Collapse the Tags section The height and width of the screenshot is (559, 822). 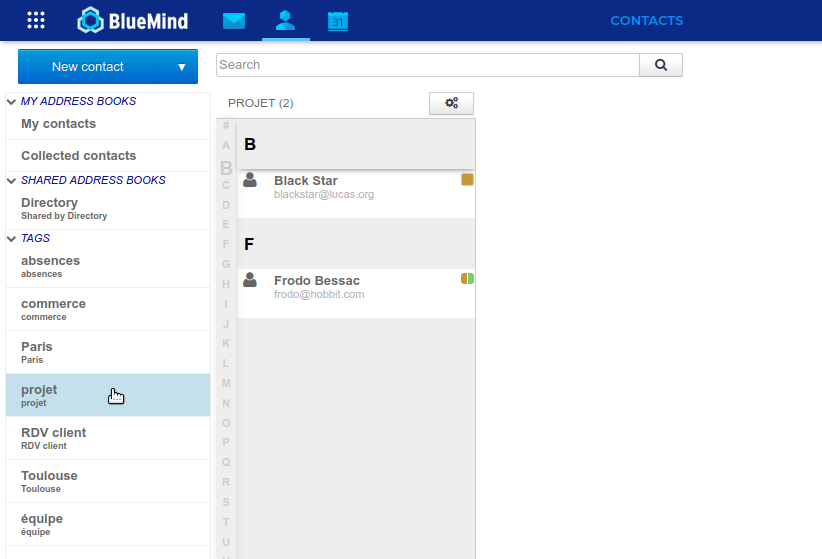point(12,239)
